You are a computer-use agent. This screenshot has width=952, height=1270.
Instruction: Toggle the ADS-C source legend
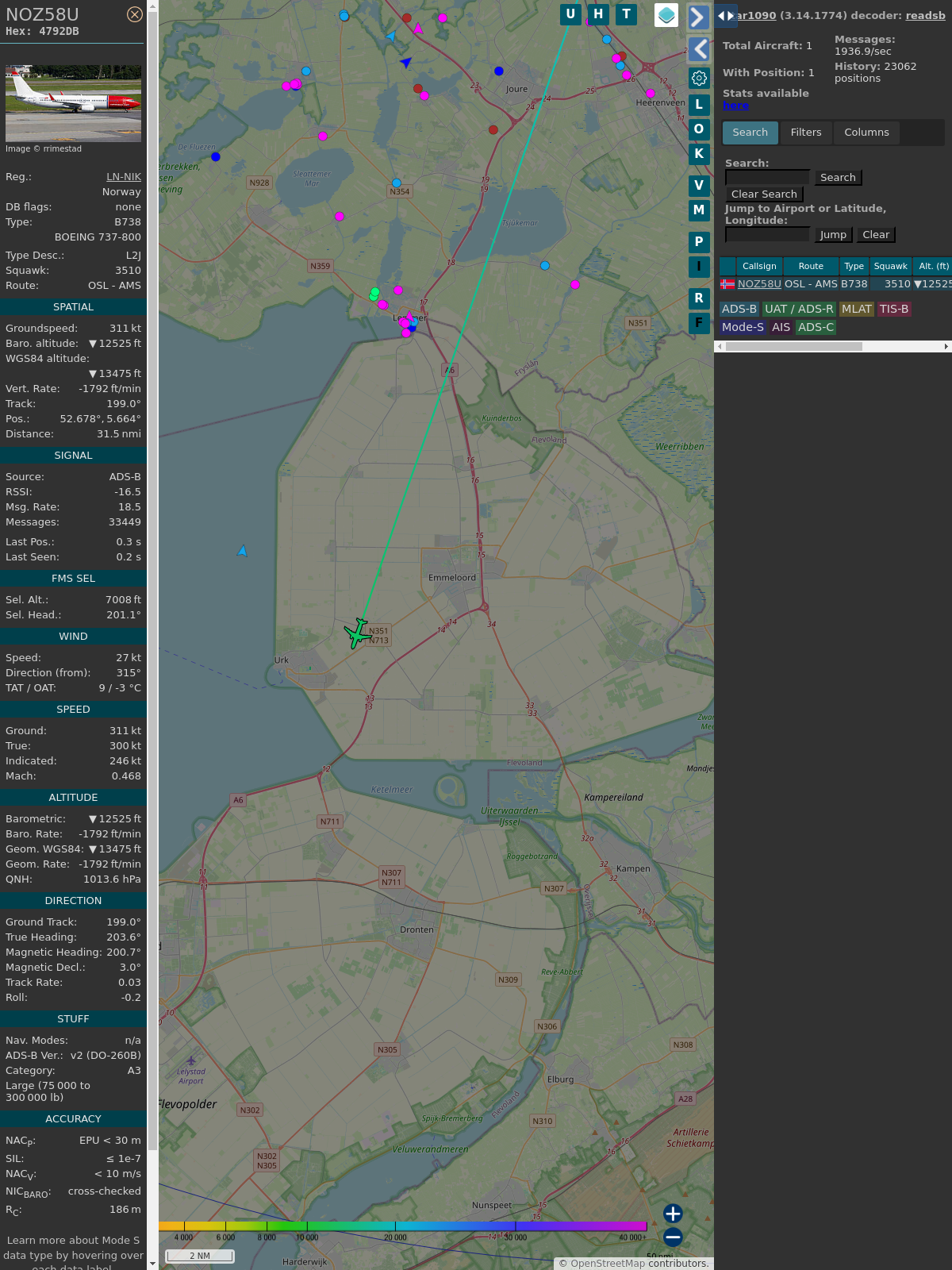pyautogui.click(x=816, y=328)
